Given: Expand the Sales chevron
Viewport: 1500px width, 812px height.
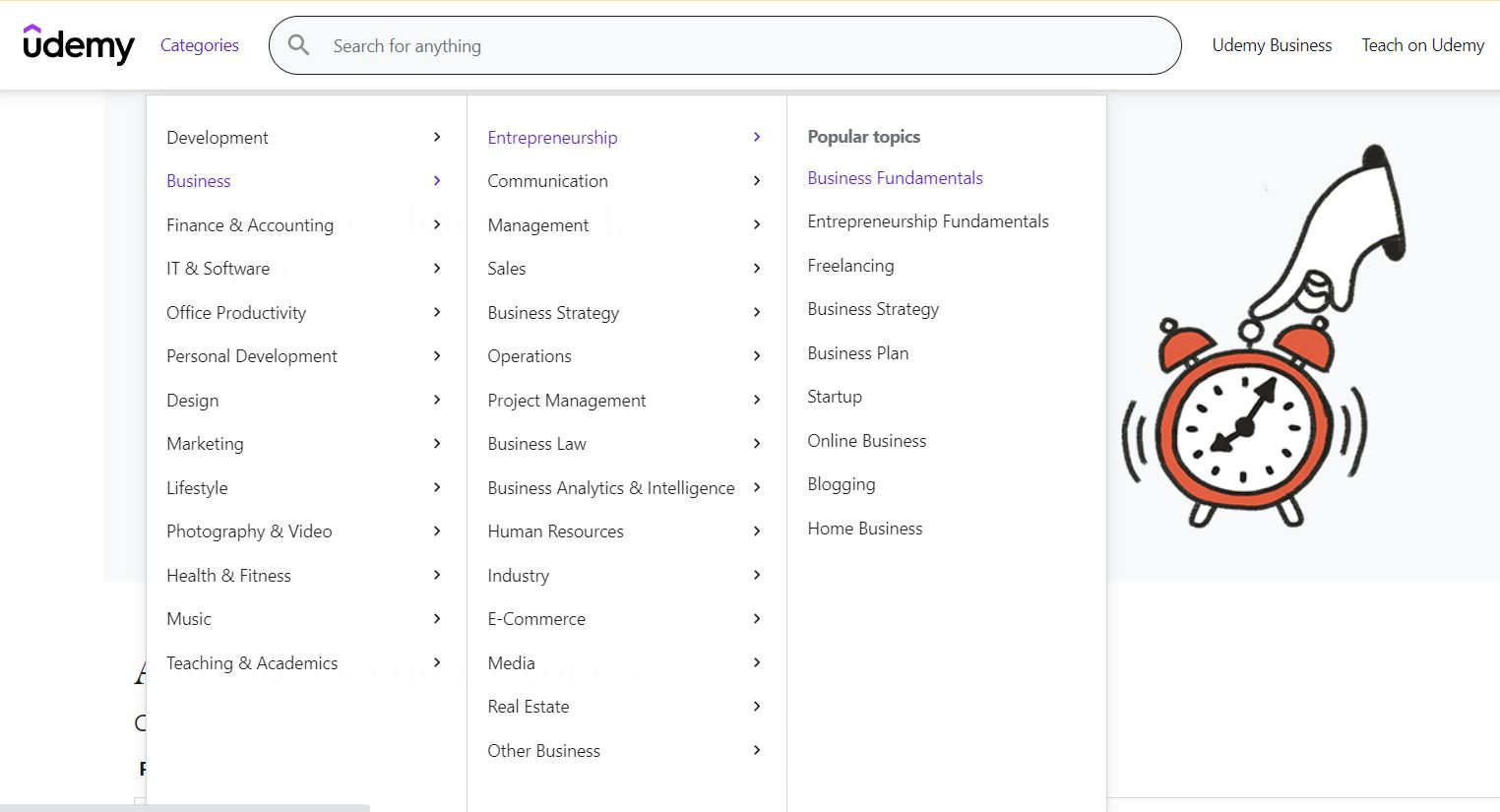Looking at the screenshot, I should pyautogui.click(x=757, y=268).
